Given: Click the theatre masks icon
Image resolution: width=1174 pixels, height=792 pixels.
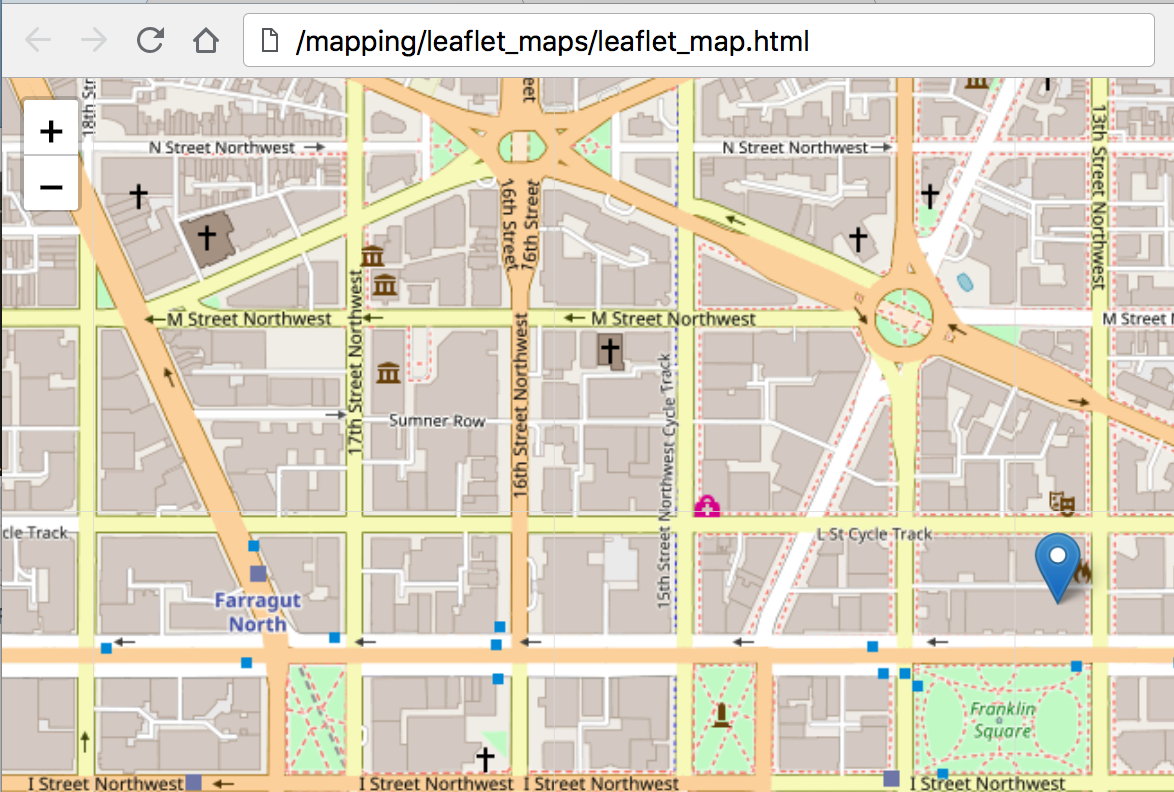Looking at the screenshot, I should tap(1061, 503).
